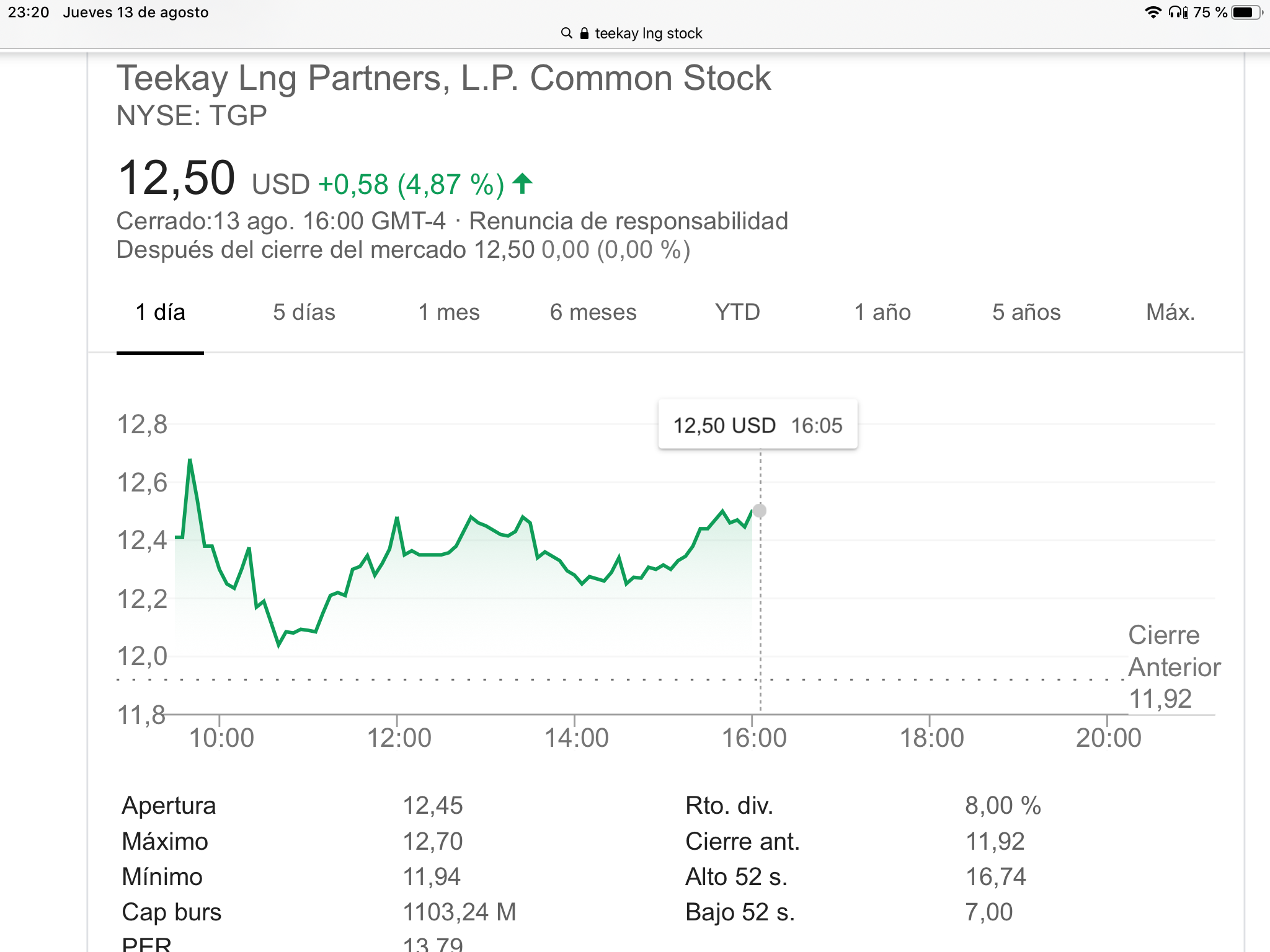Click the Teekay Lng Partners stock title

point(443,79)
